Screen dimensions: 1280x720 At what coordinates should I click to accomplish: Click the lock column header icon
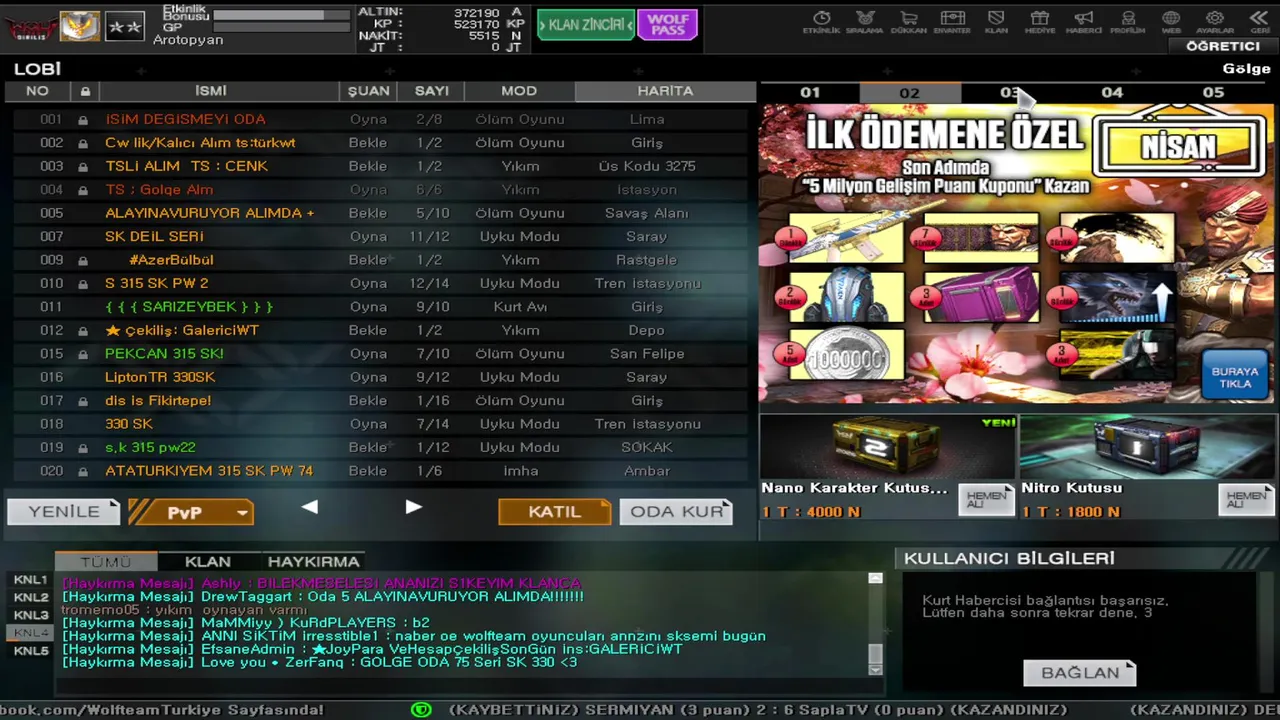pos(85,91)
